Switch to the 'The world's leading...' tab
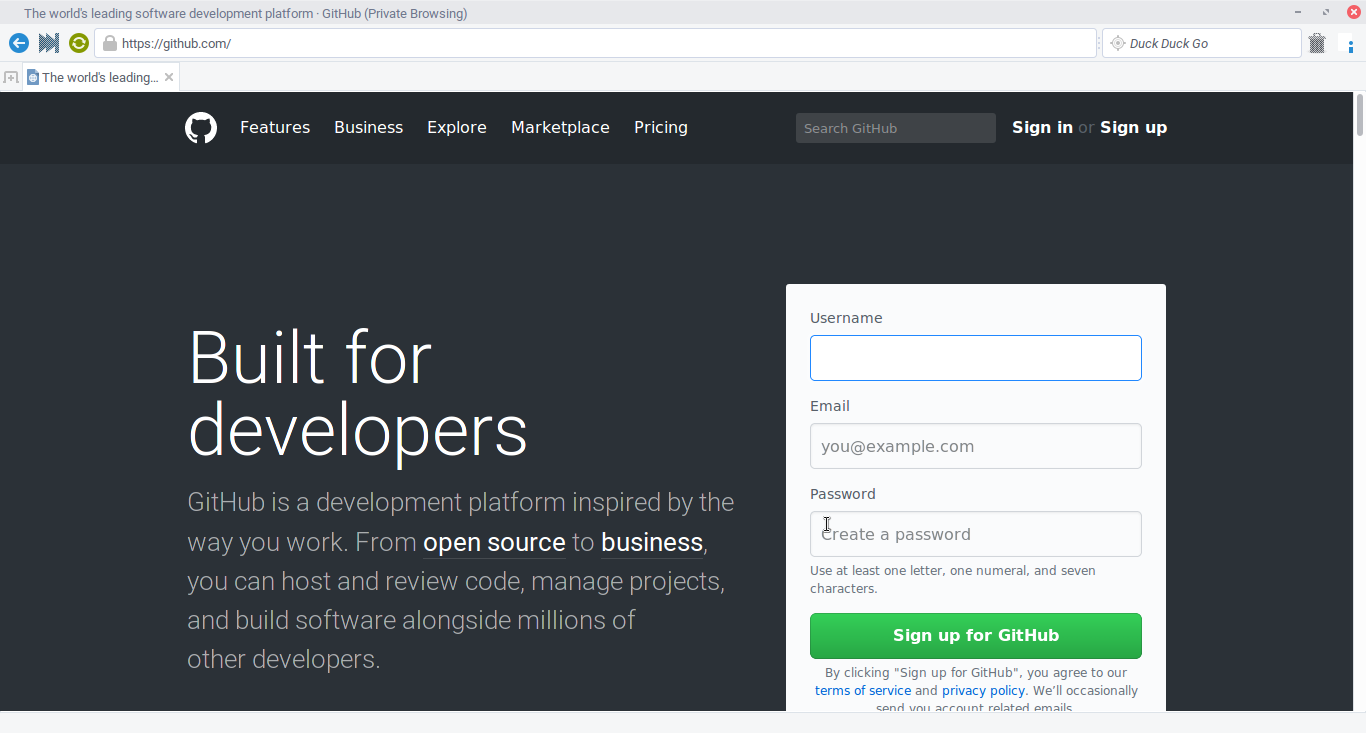Viewport: 1366px width, 733px height. pos(95,77)
